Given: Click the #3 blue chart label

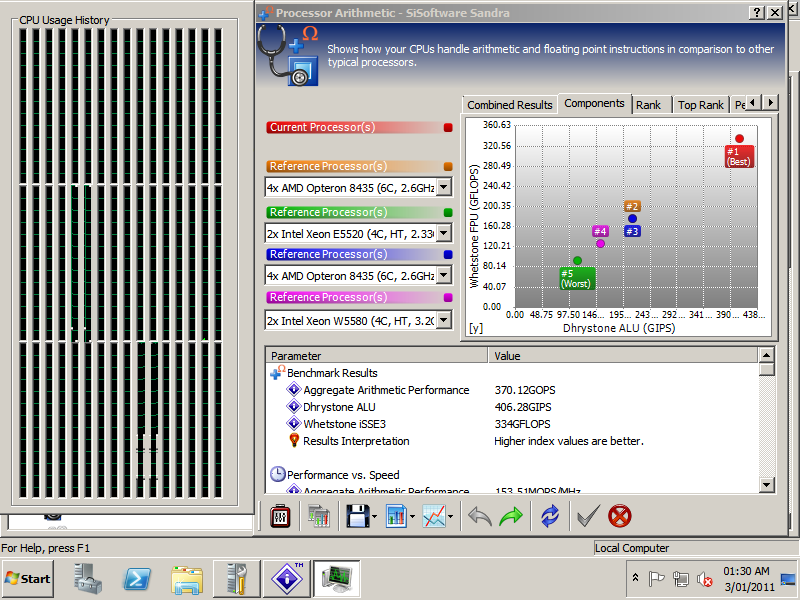Looking at the screenshot, I should (632, 231).
